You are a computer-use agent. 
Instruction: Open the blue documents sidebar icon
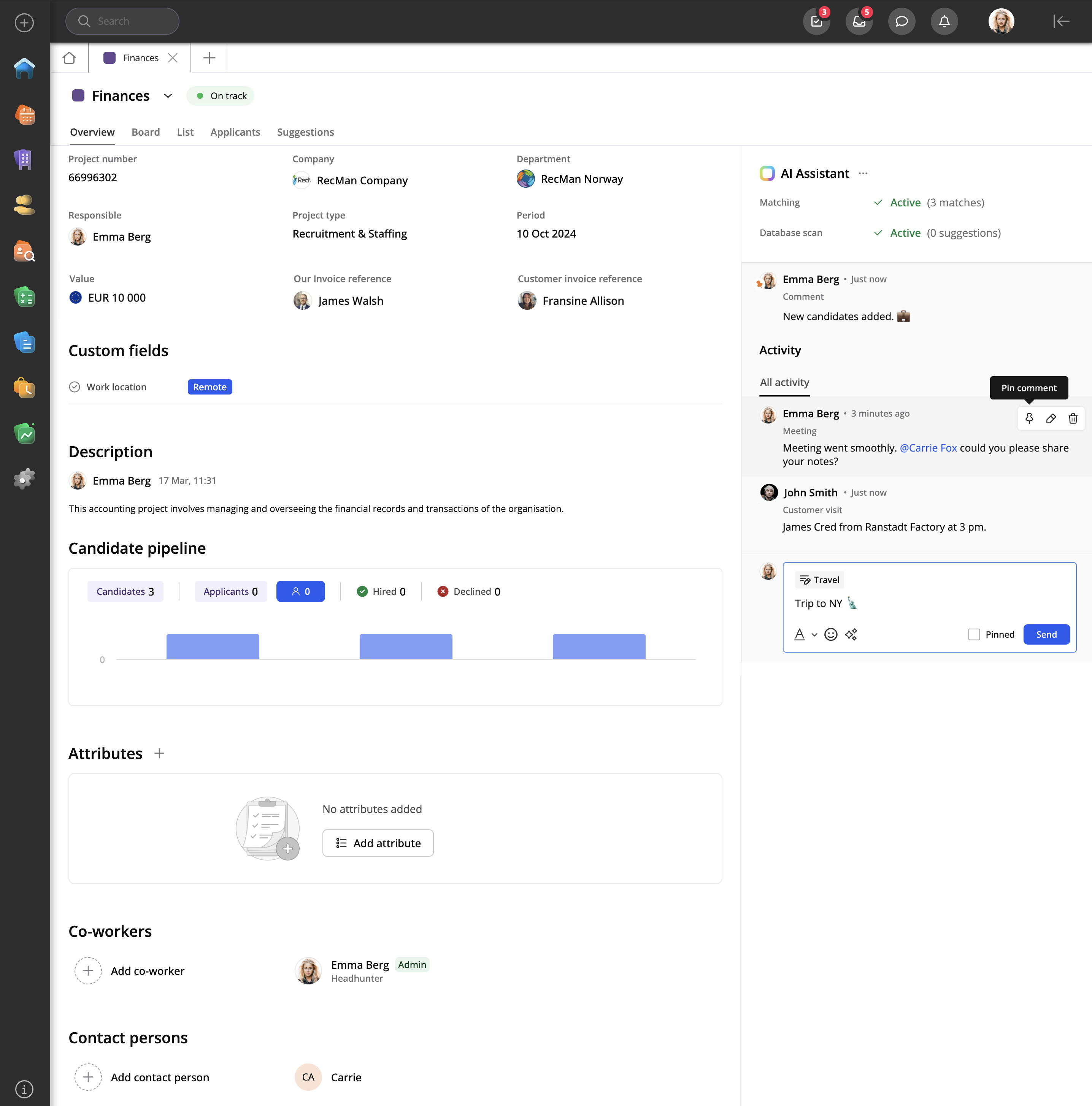[x=24, y=342]
